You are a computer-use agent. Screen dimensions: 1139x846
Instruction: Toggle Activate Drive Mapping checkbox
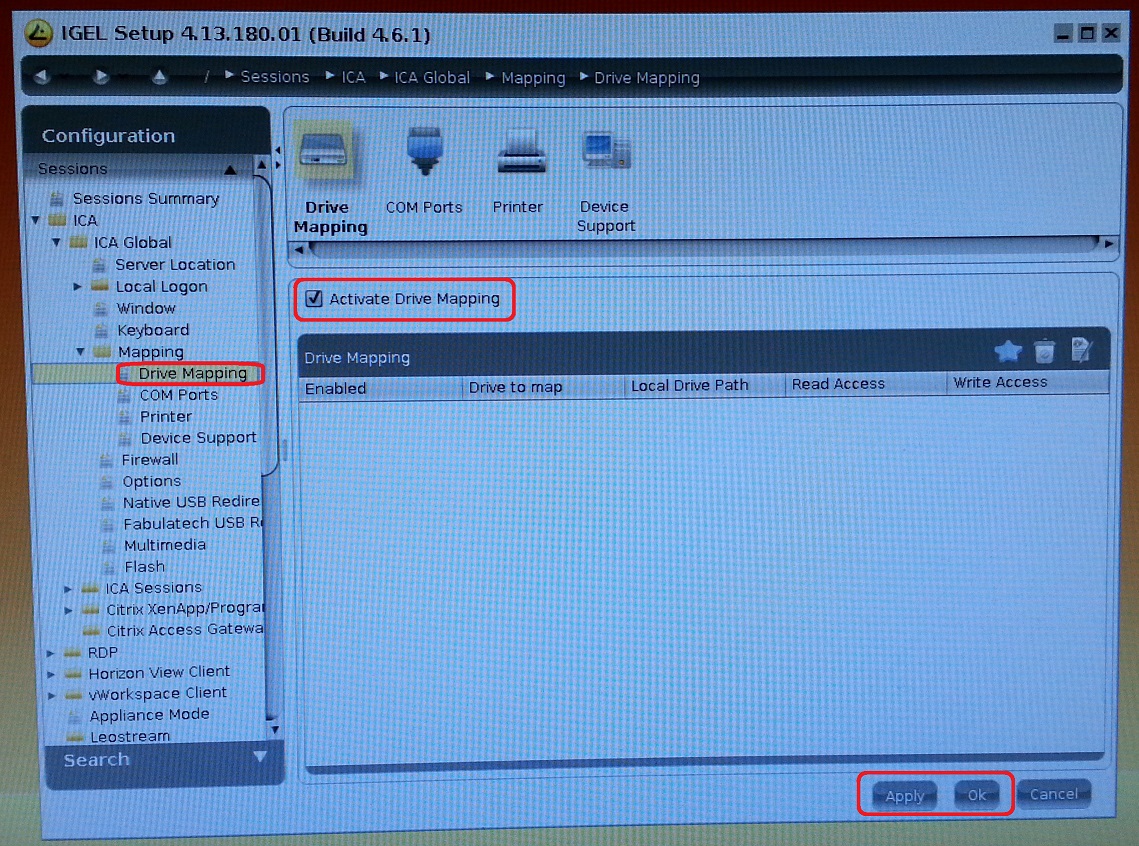(314, 298)
